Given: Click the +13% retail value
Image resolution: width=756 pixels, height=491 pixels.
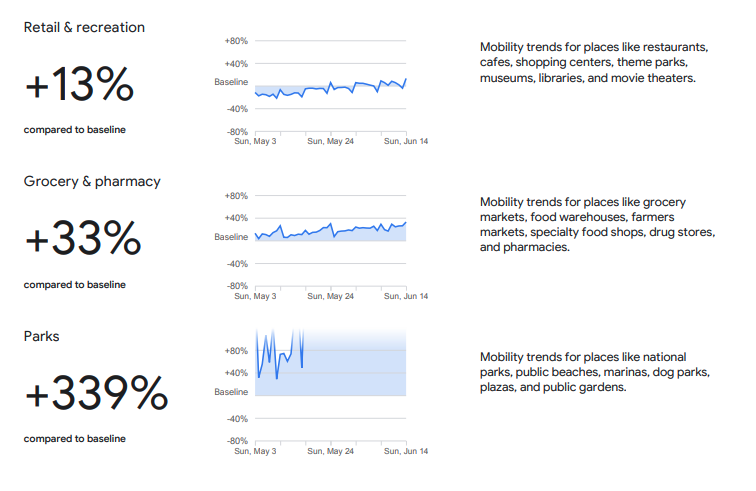Looking at the screenshot, I should pyautogui.click(x=79, y=84).
